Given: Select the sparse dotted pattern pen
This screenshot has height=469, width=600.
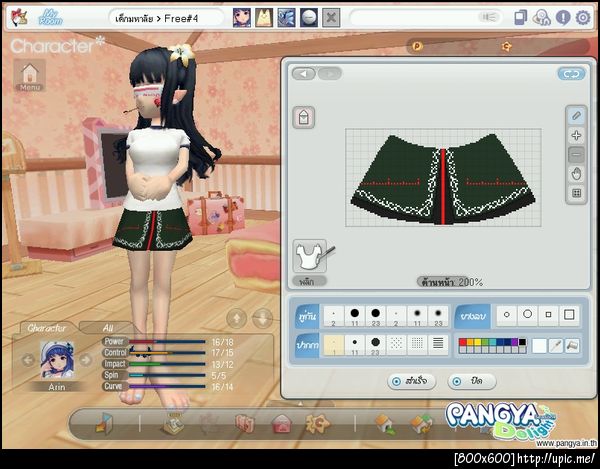Looking at the screenshot, I should point(396,344).
